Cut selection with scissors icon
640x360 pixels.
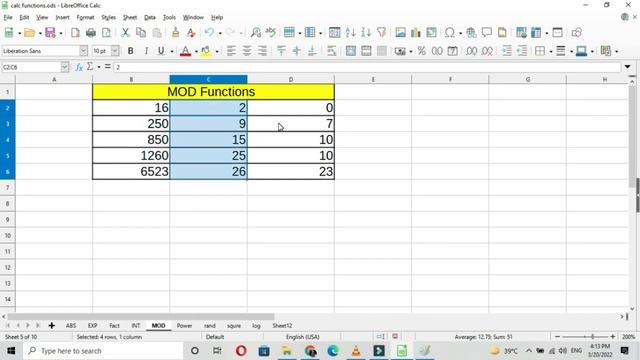[125, 33]
